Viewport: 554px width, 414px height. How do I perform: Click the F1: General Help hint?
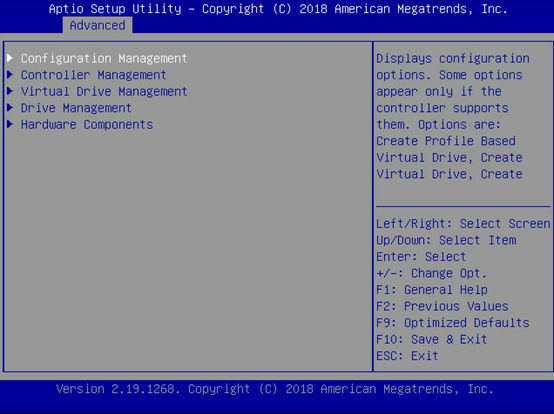(x=432, y=290)
